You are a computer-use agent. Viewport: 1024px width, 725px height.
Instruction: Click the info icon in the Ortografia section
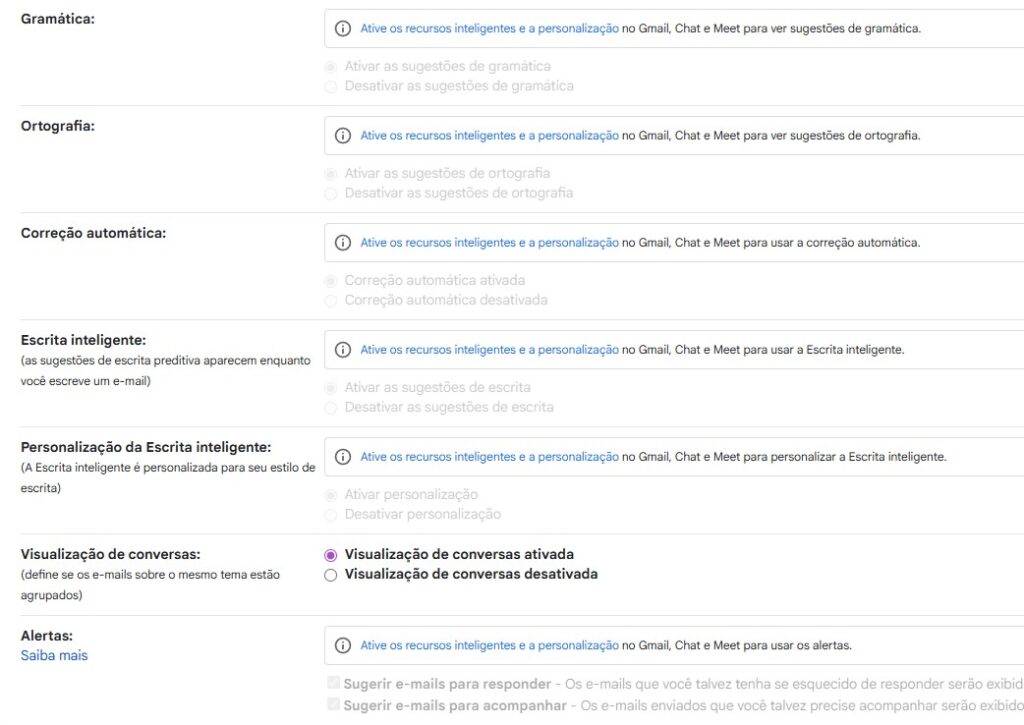(341, 135)
